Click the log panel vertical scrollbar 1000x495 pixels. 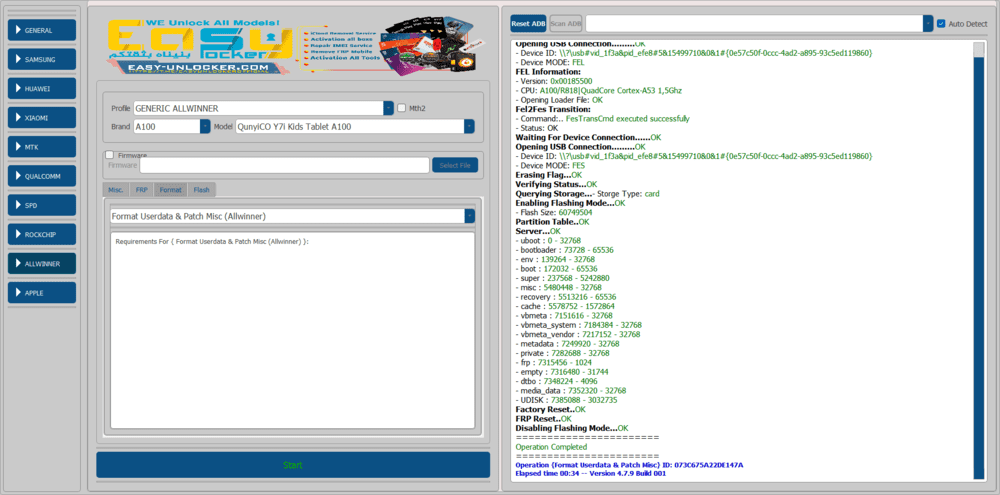pyautogui.click(x=979, y=262)
